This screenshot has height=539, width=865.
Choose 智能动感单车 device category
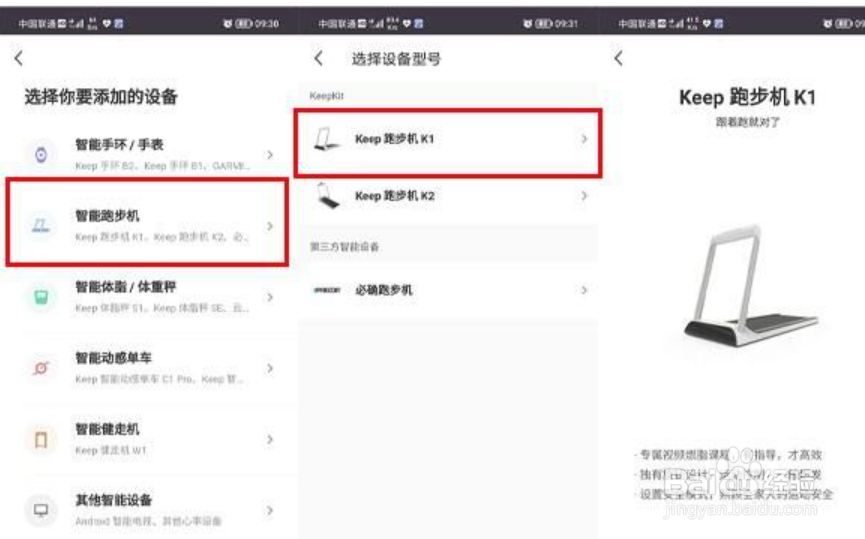(149, 368)
